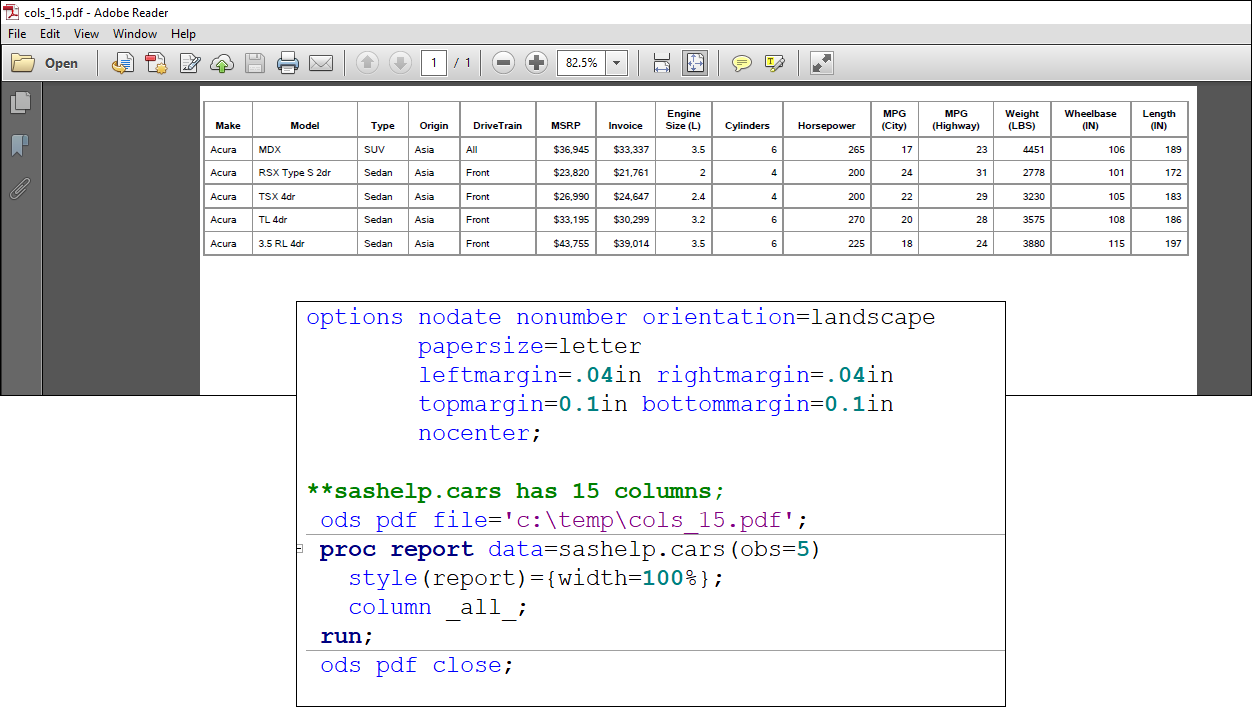Click the Open folder button

[x=45, y=63]
